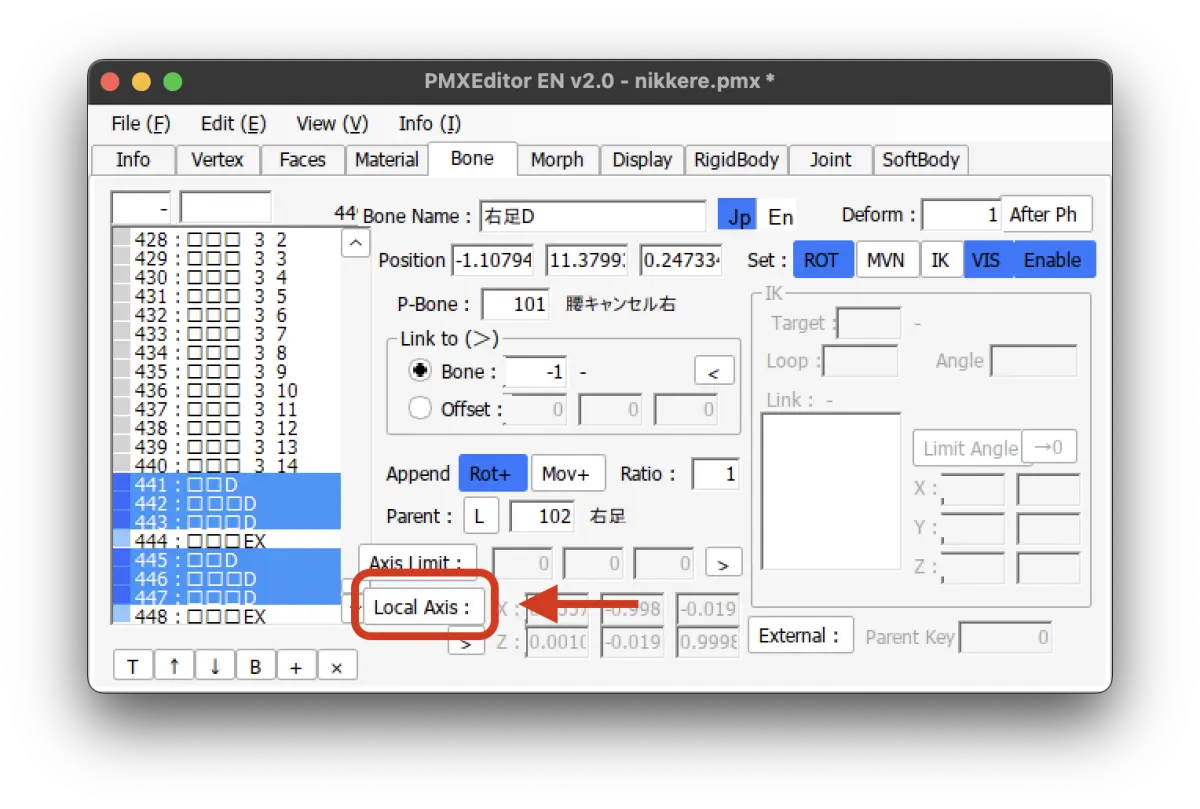Switch to the Material tab
The height and width of the screenshot is (809, 1200).
387,160
